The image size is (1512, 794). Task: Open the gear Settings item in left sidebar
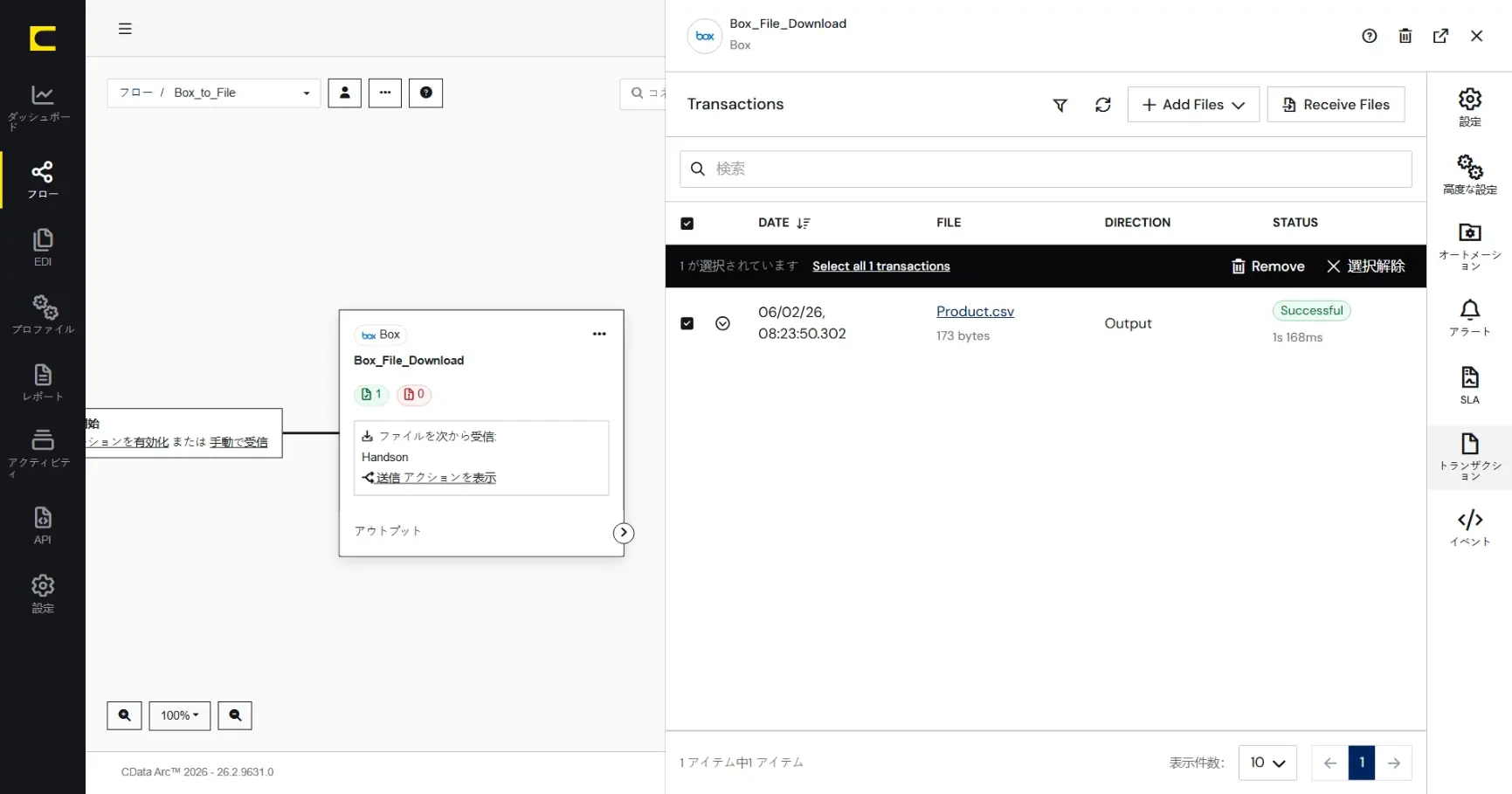(42, 594)
